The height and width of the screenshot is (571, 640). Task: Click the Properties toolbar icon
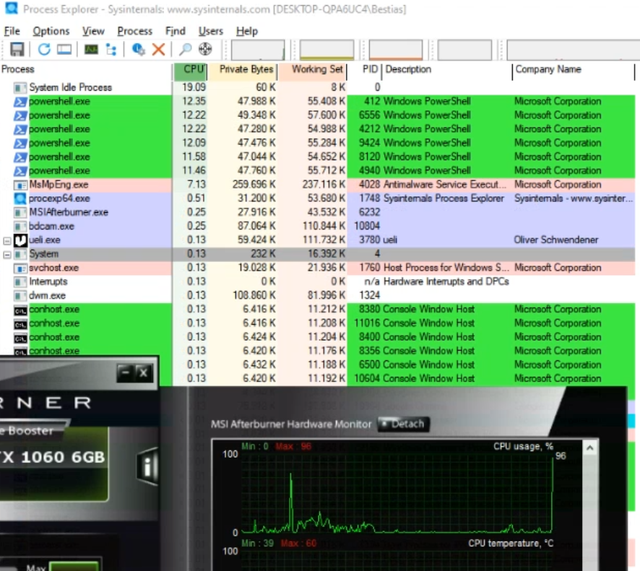138,49
